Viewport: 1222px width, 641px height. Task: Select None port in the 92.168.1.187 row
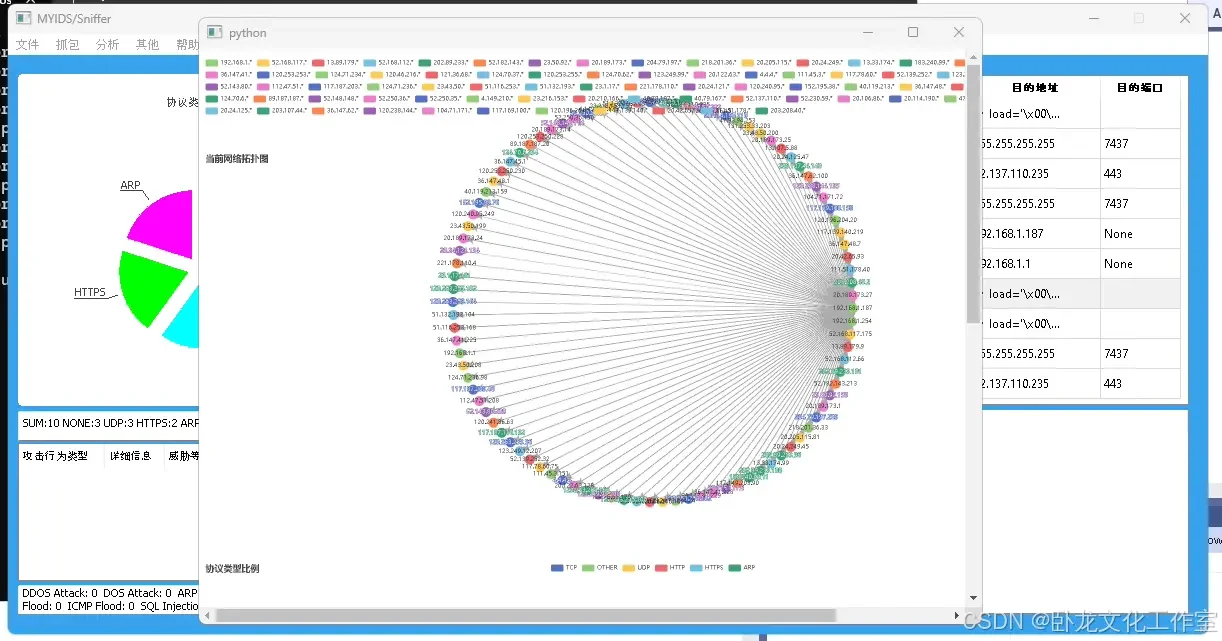(x=1141, y=234)
